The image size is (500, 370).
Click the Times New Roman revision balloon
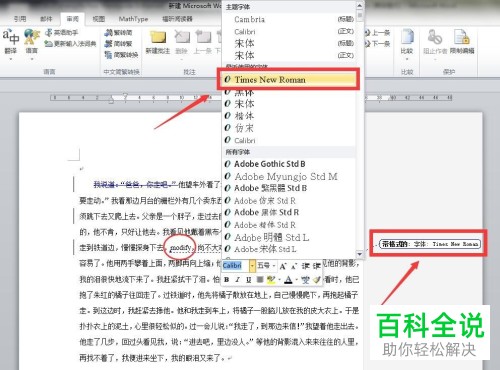tap(430, 244)
